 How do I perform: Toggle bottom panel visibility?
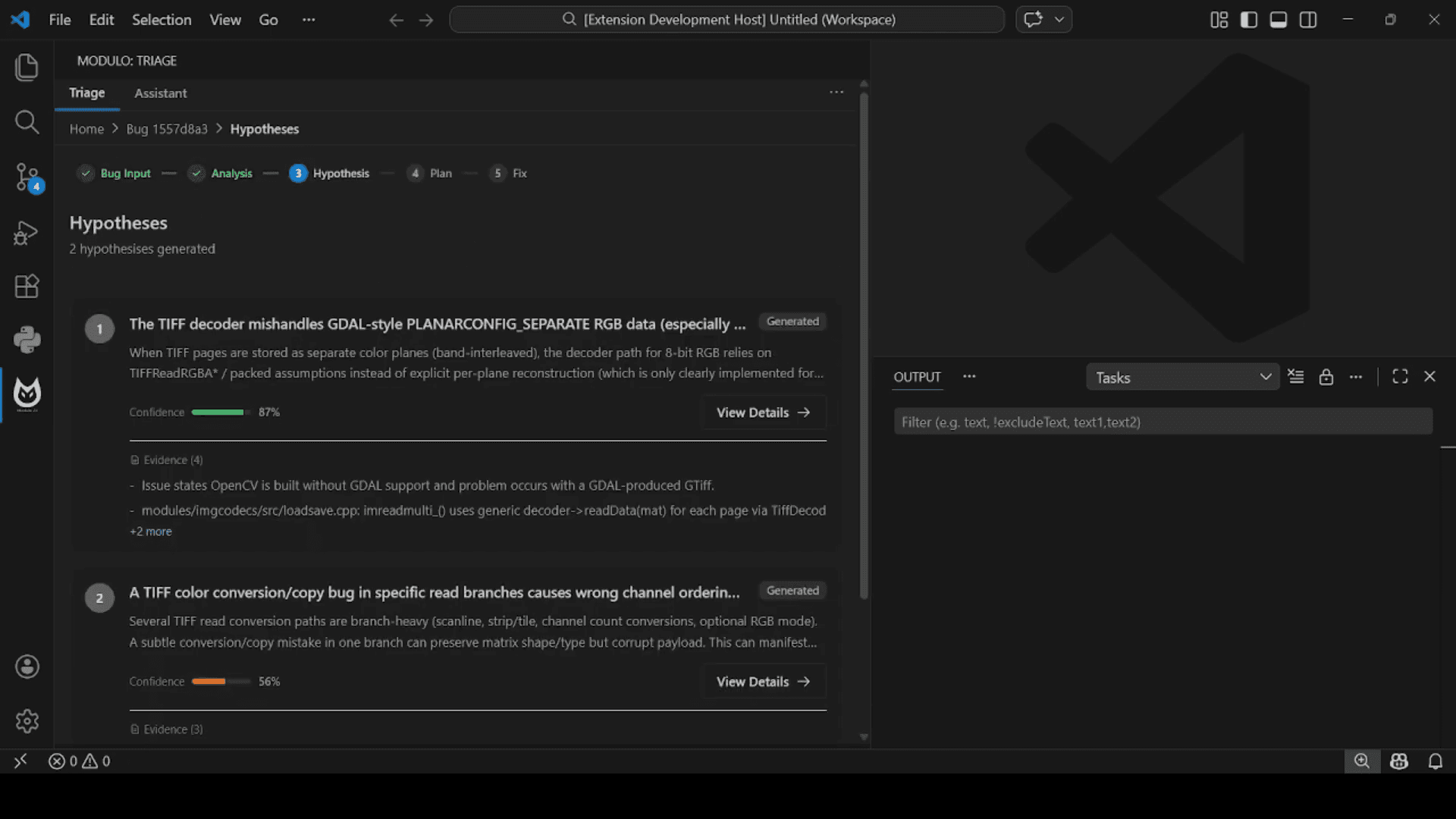[1278, 20]
